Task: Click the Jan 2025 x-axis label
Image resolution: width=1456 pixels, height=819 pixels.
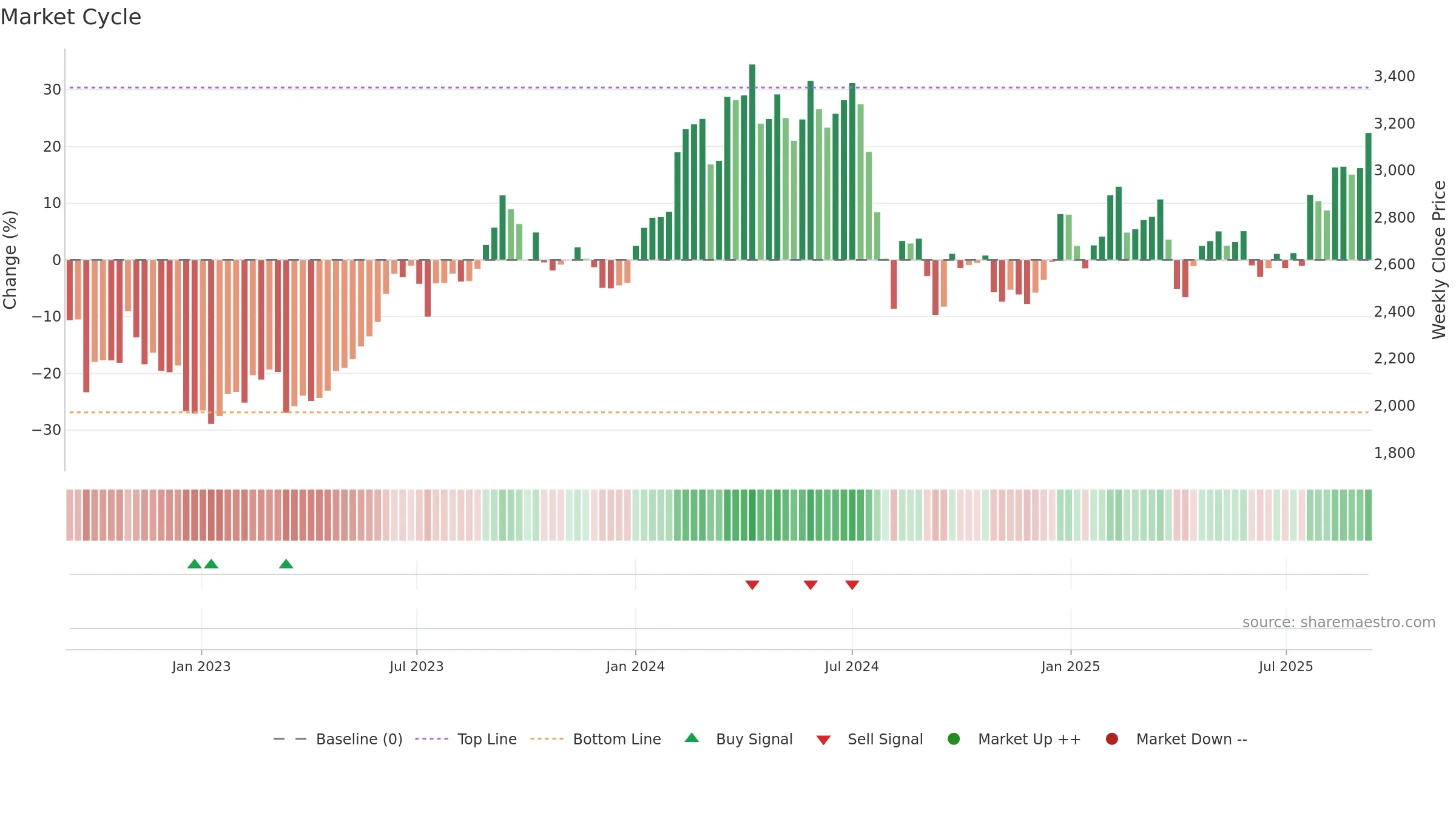Action: (1071, 666)
